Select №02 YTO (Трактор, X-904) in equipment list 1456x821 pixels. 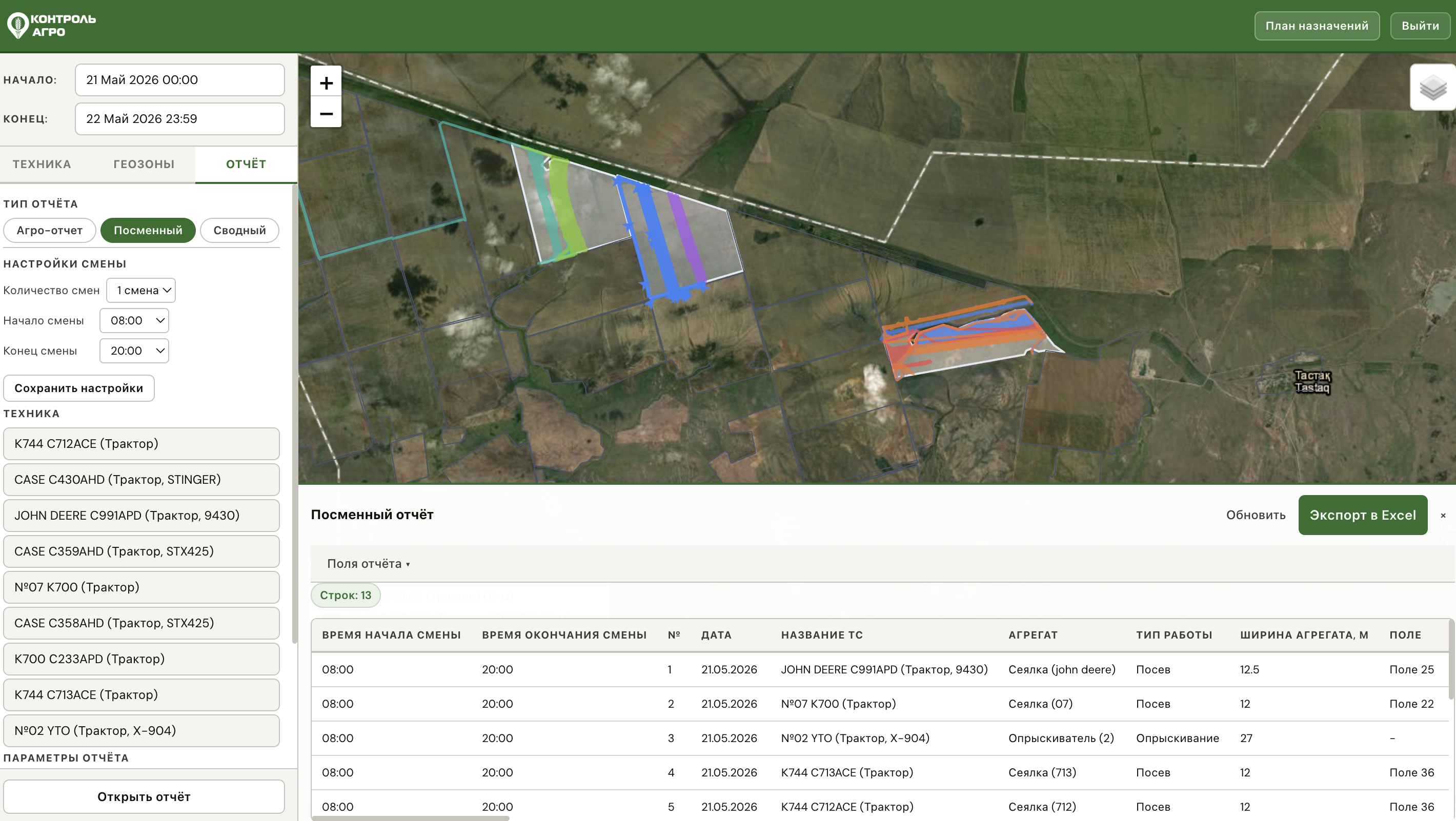pyautogui.click(x=141, y=731)
